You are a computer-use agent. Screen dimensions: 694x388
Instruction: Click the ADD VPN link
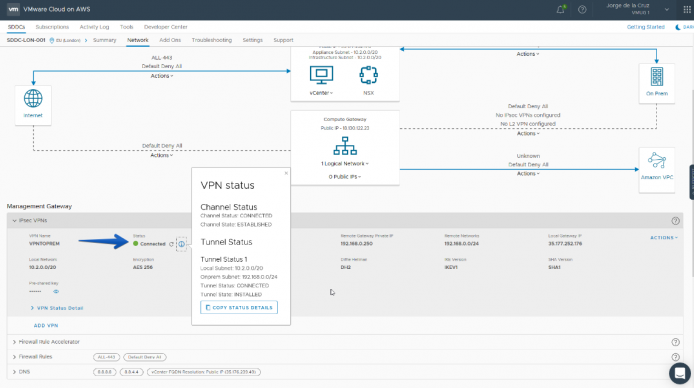point(46,326)
